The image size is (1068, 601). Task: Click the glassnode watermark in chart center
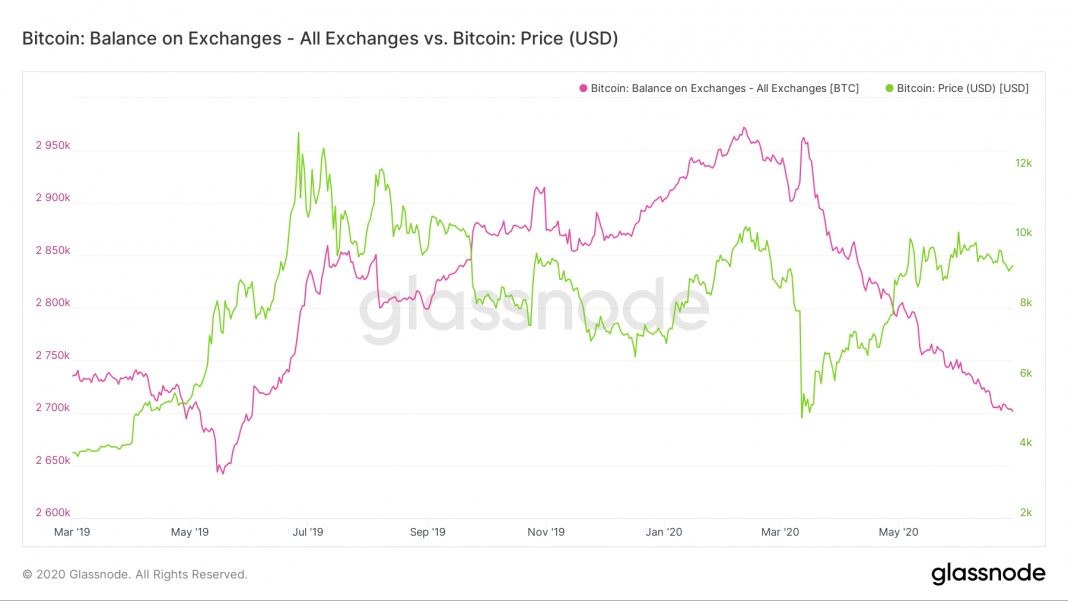(x=534, y=306)
